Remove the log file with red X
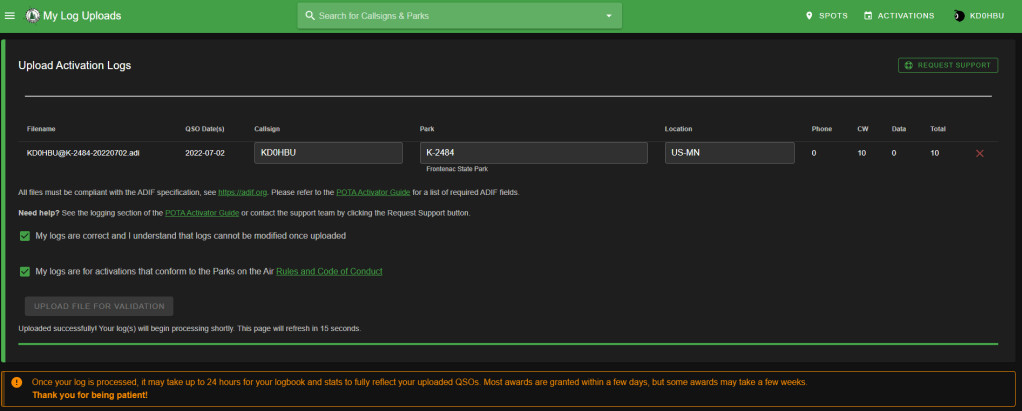Viewport: 1022px width, 411px height. click(979, 153)
